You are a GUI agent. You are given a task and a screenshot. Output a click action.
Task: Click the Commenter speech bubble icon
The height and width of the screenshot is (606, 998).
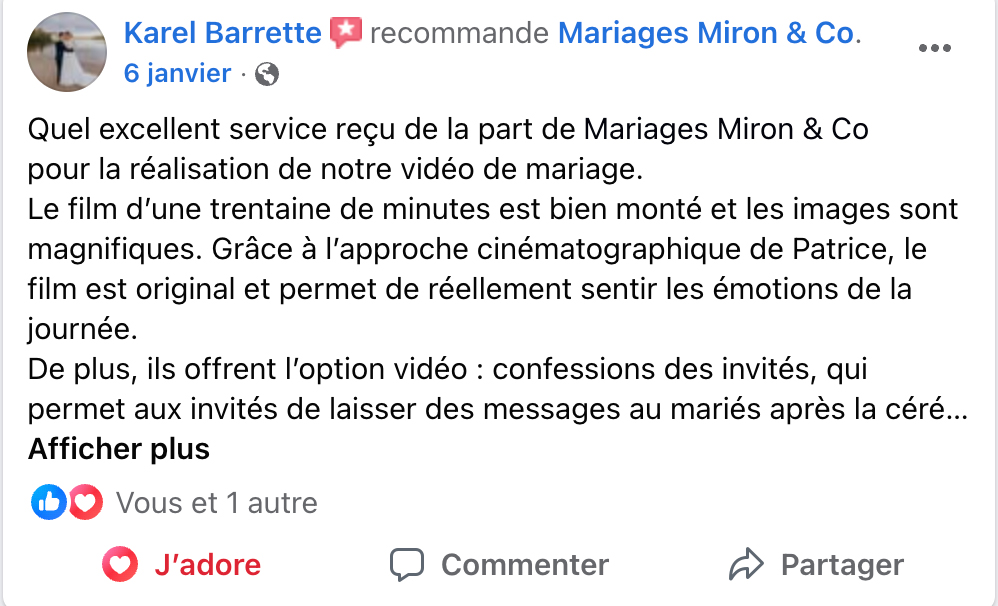tap(407, 565)
